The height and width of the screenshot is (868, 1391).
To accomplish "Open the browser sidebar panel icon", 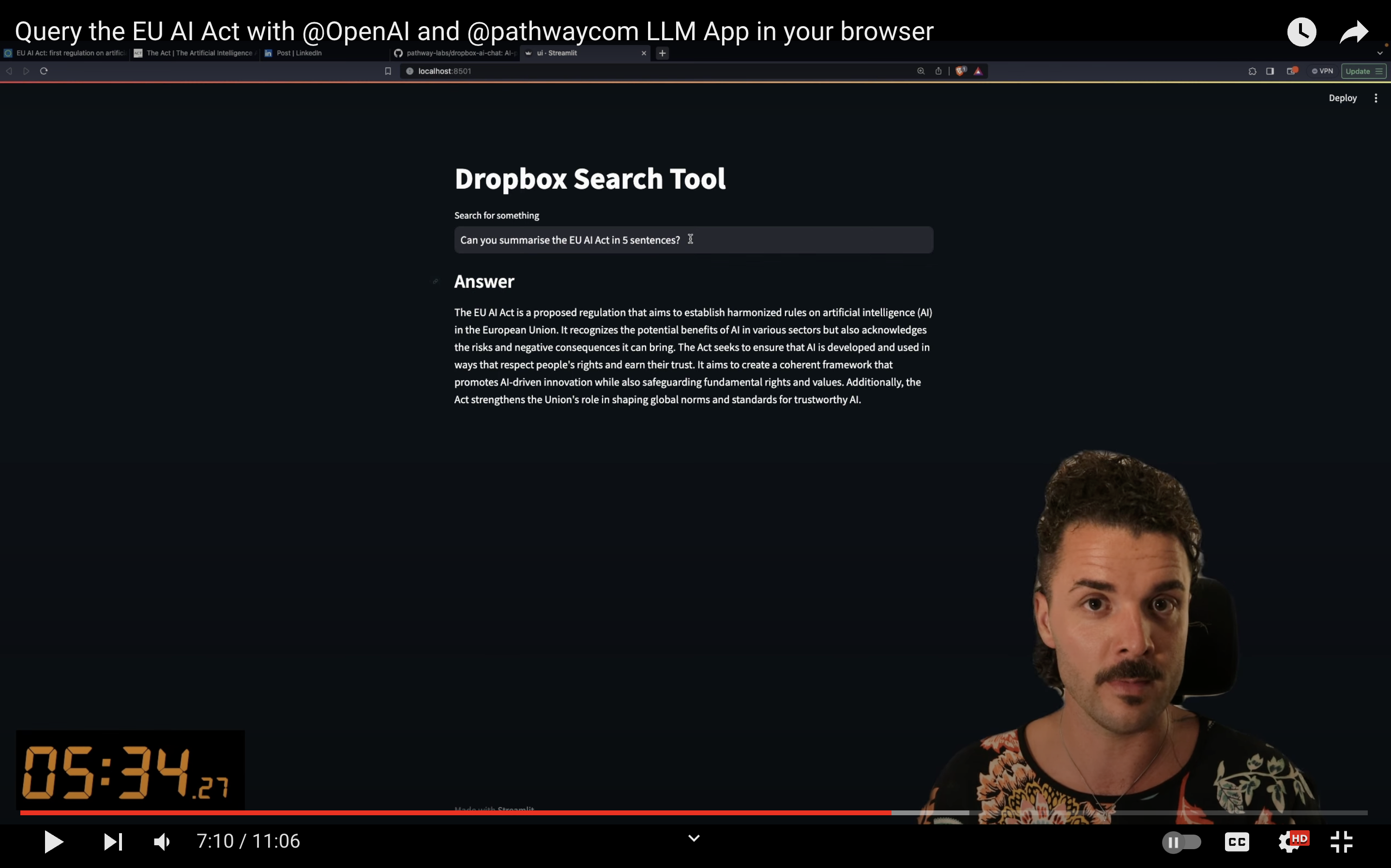I will (1270, 71).
